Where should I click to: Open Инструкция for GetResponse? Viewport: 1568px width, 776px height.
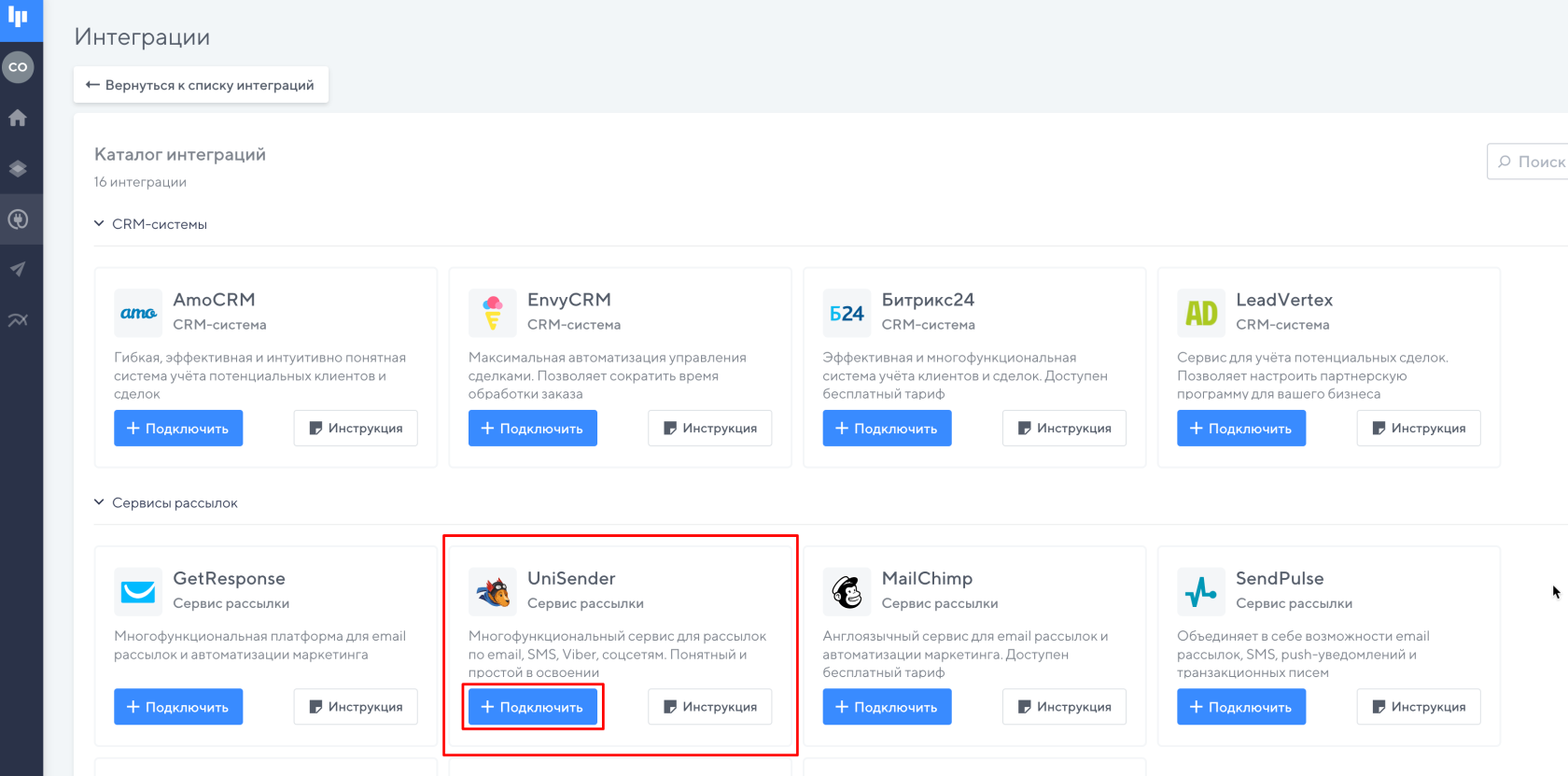[x=356, y=707]
